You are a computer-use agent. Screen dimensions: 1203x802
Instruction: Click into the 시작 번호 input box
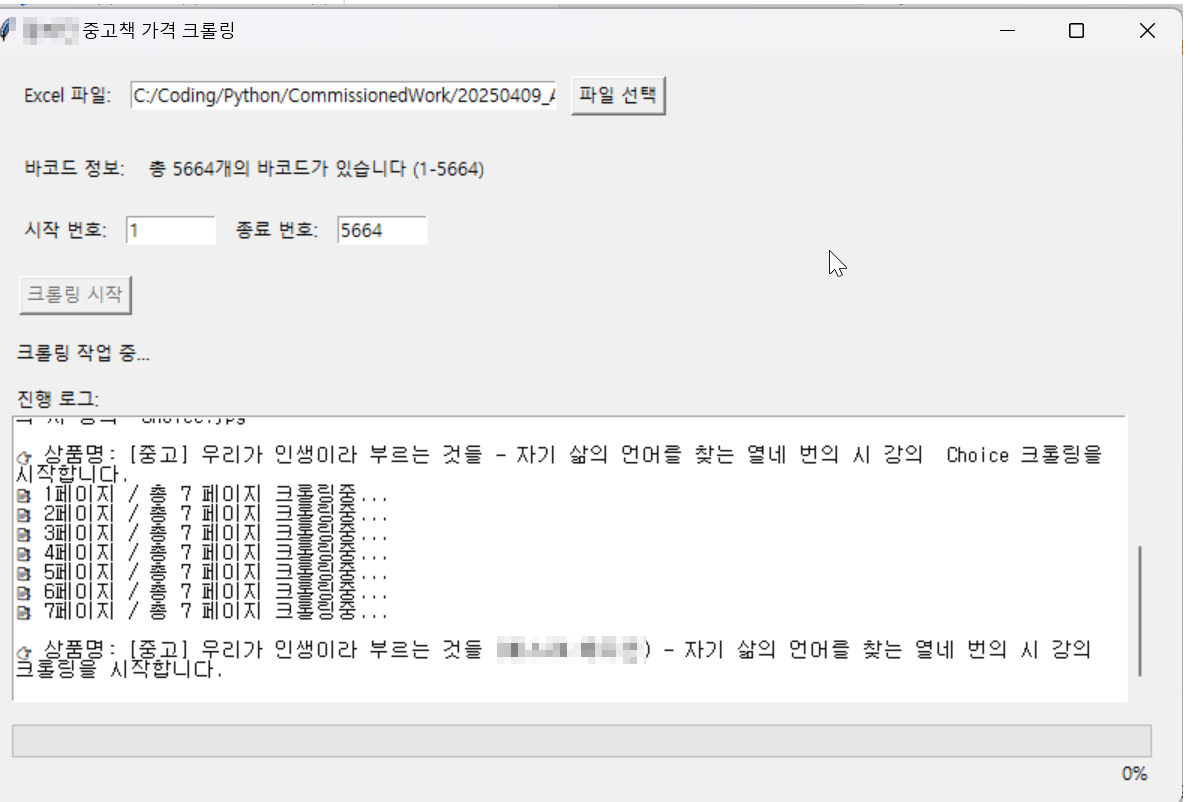point(170,230)
